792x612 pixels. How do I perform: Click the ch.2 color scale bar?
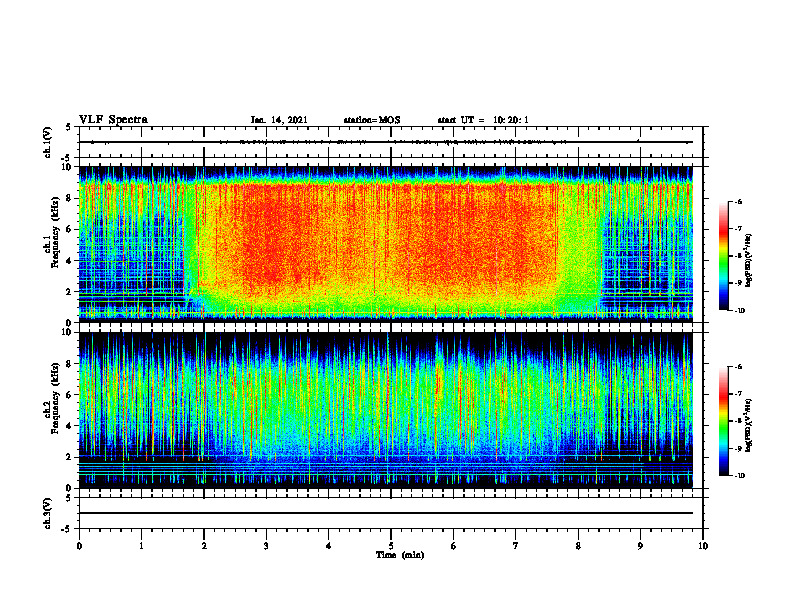[723, 421]
